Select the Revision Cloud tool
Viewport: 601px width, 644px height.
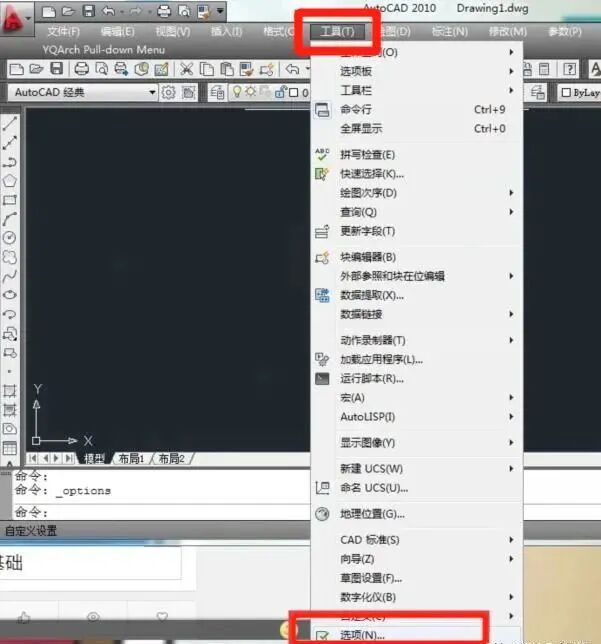(10, 257)
